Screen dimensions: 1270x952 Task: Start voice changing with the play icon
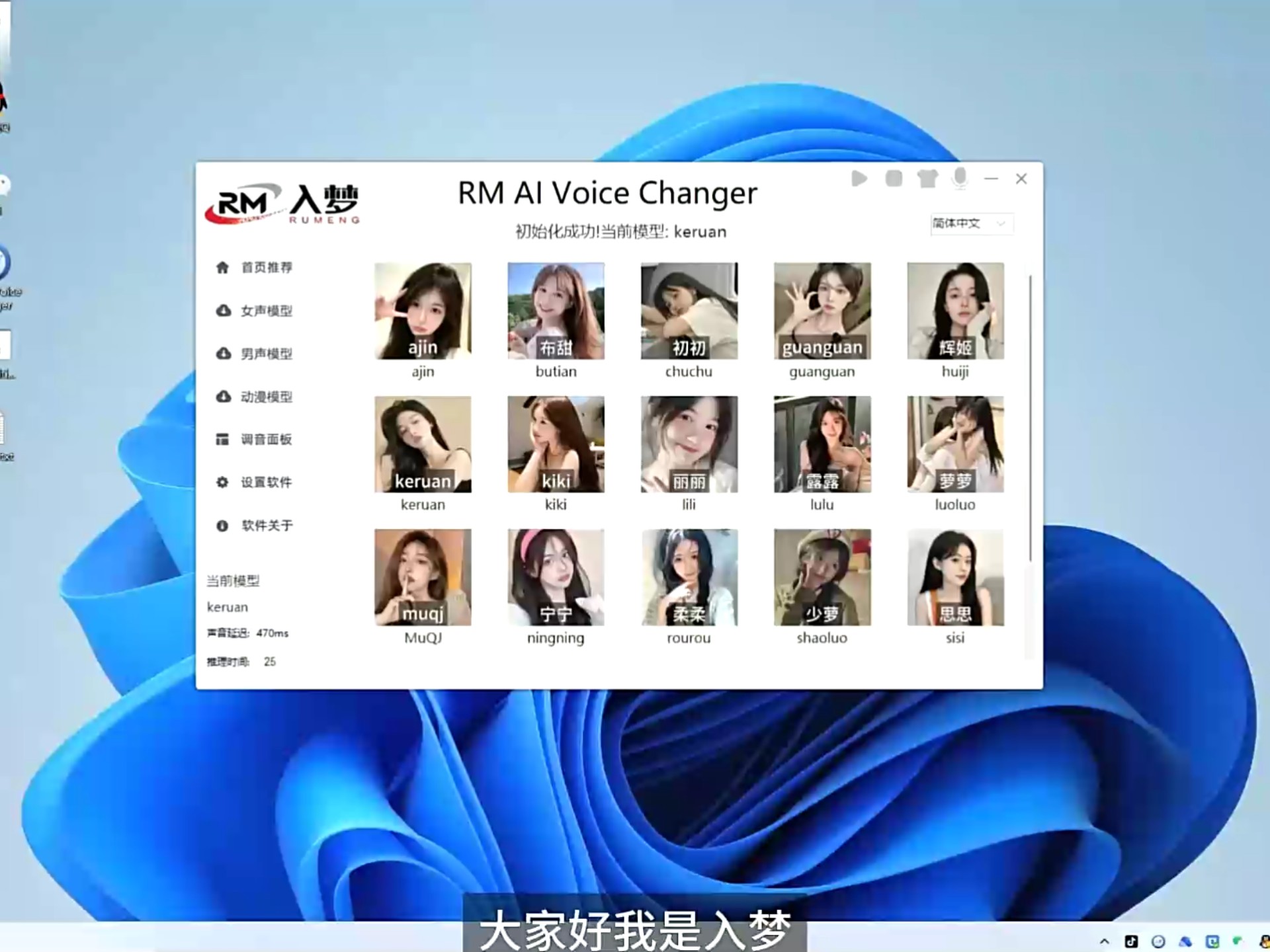click(x=859, y=178)
